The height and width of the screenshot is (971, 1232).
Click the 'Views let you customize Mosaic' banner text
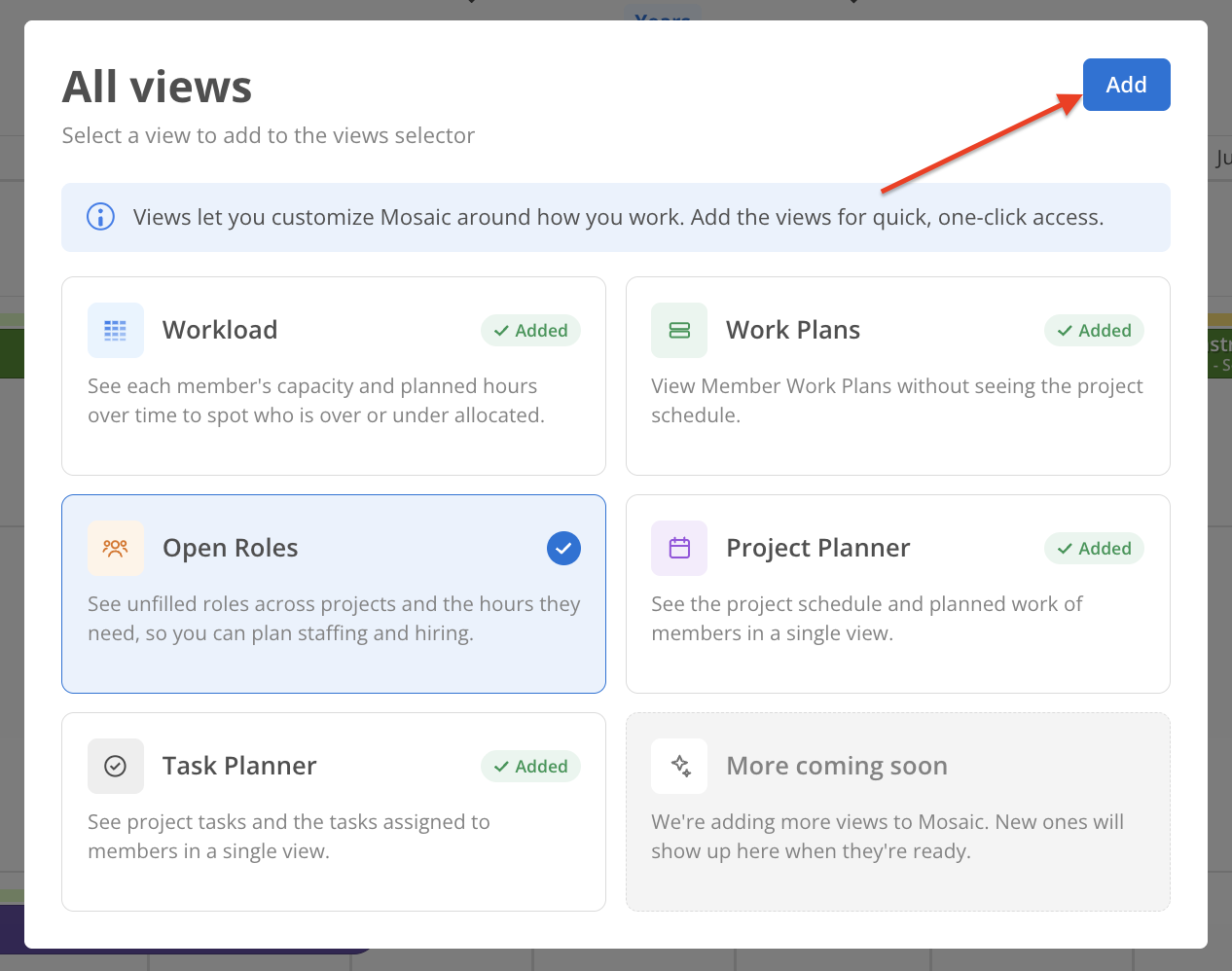618,217
